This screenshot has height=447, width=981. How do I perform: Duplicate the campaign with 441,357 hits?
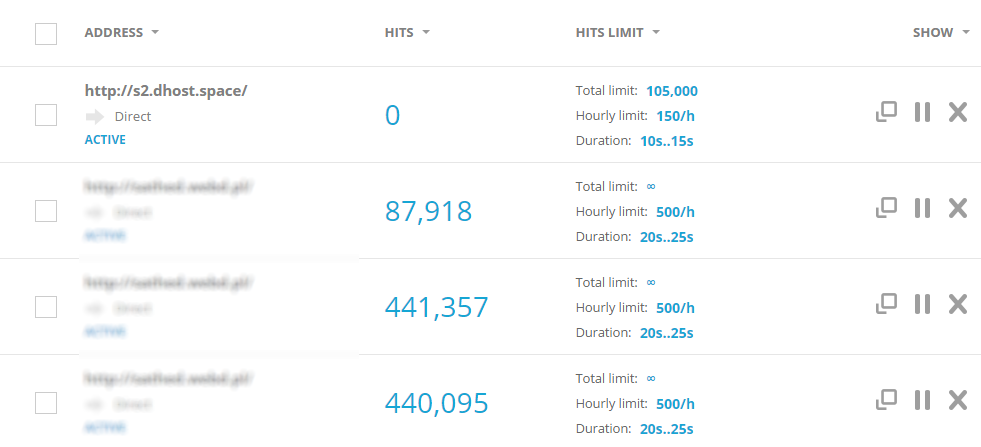886,304
